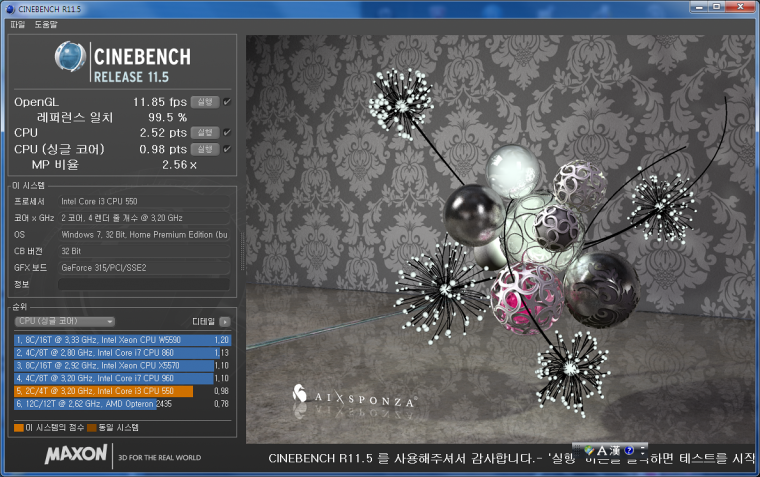Open the CPU (싱글 코어) ranking dropdown
This screenshot has height=477, width=760.
pos(65,321)
